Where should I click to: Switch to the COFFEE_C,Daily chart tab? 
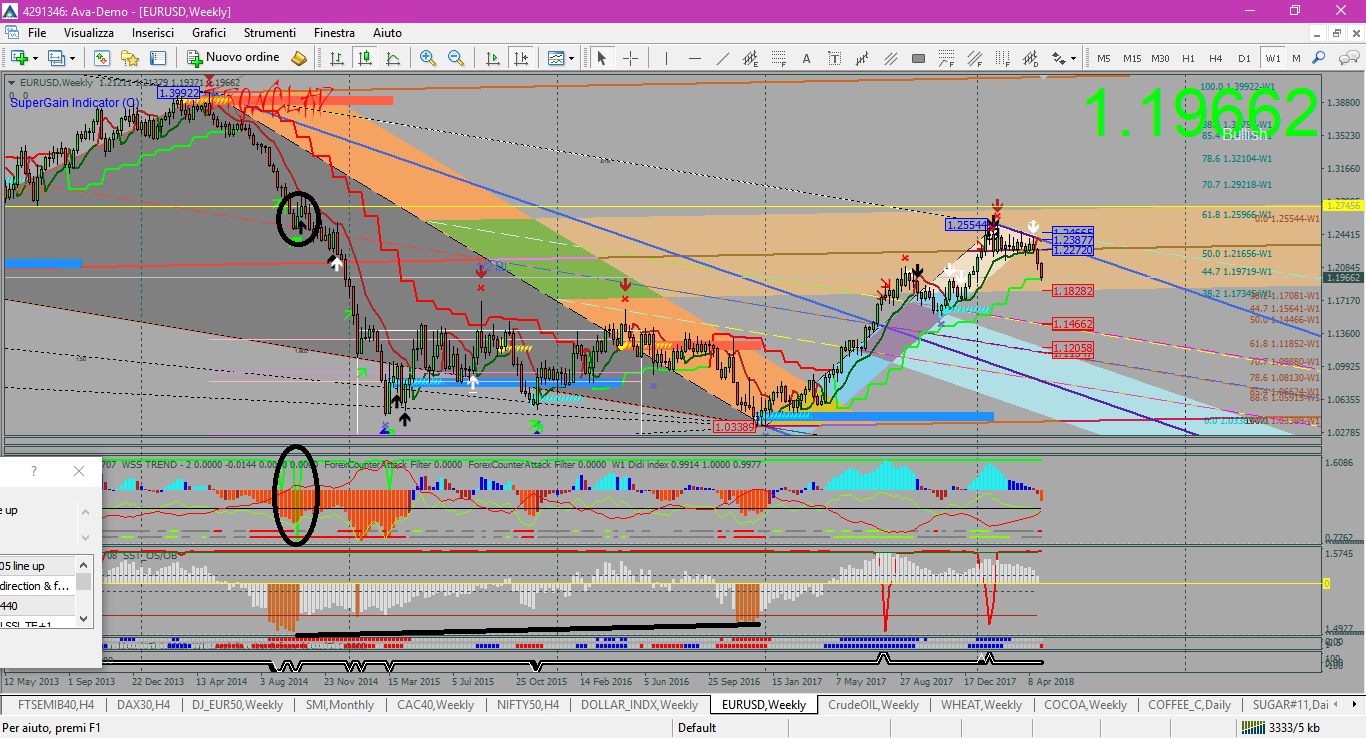(x=1189, y=704)
